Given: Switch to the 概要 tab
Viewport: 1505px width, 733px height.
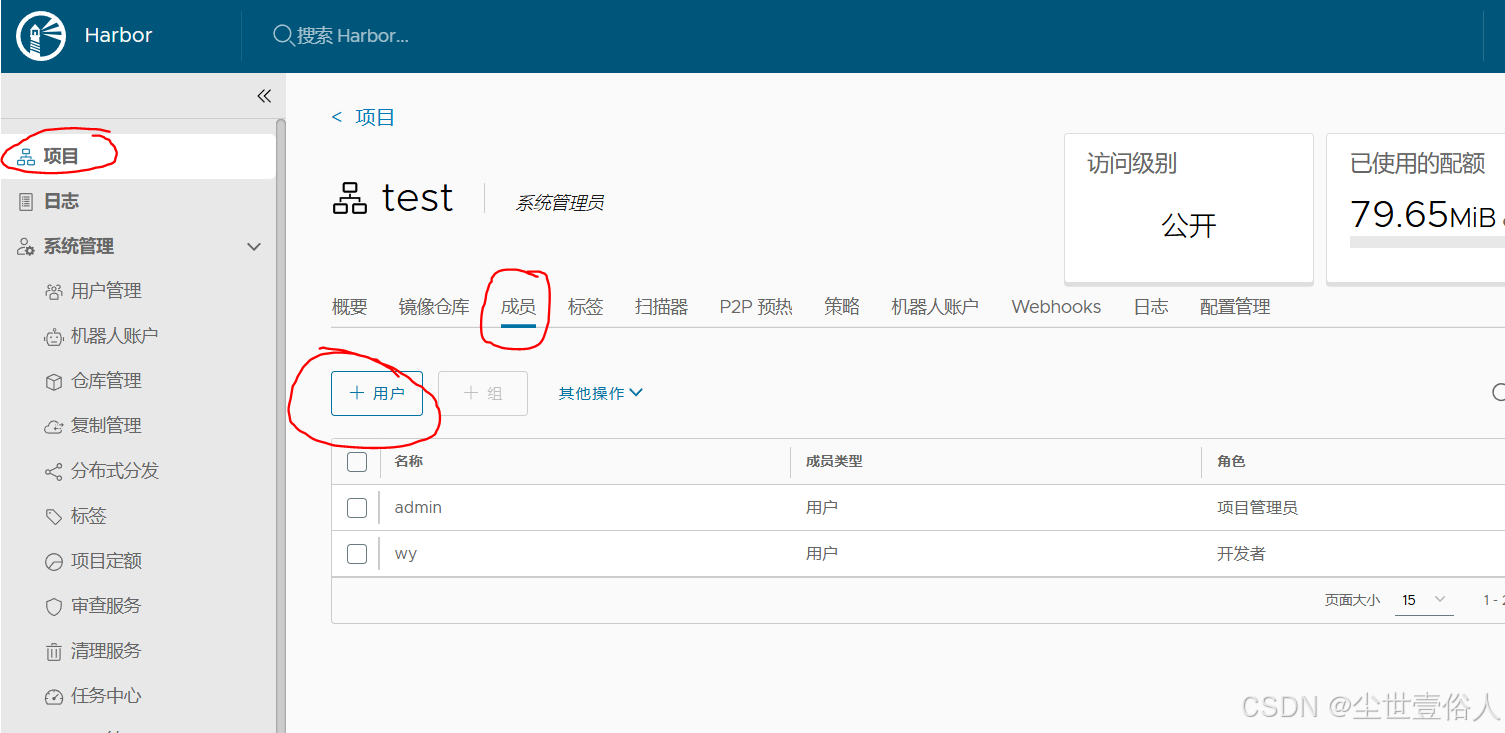Looking at the screenshot, I should (350, 307).
